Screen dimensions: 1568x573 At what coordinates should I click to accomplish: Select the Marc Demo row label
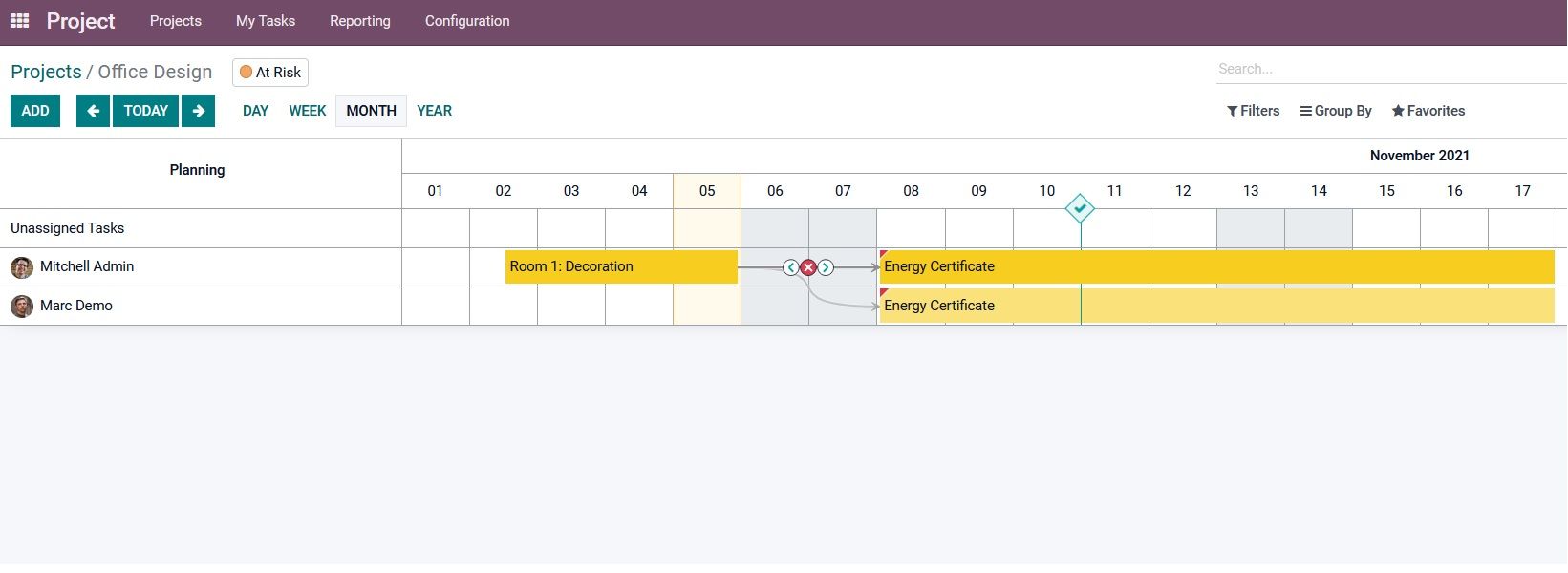coord(76,307)
